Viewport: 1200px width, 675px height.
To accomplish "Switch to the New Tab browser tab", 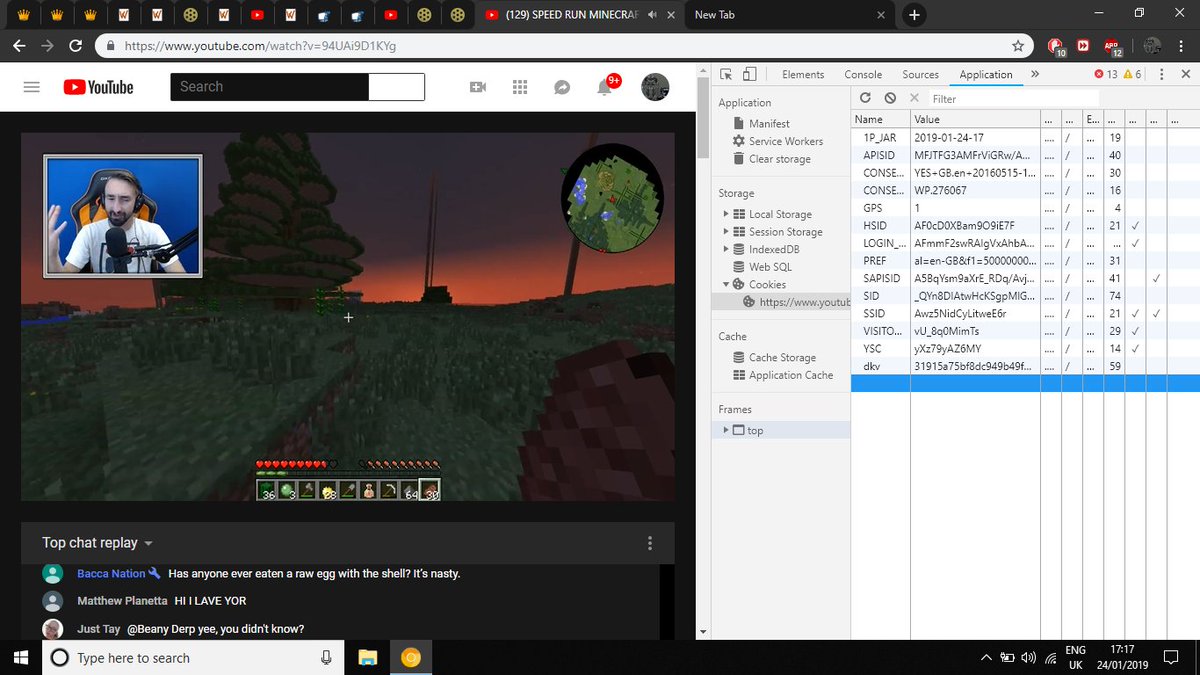I will (x=789, y=14).
